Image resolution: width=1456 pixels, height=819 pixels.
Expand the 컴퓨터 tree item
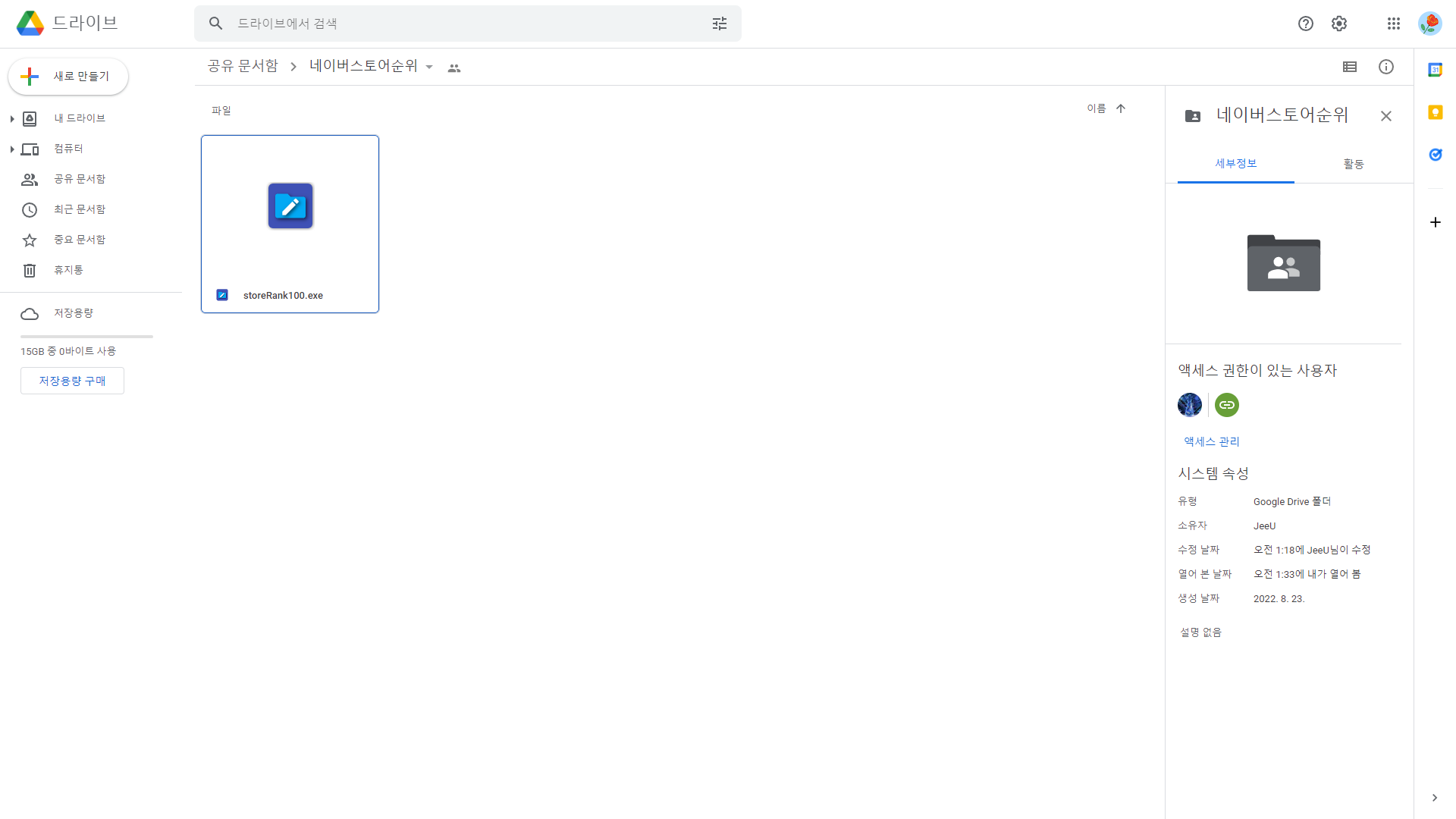point(12,149)
